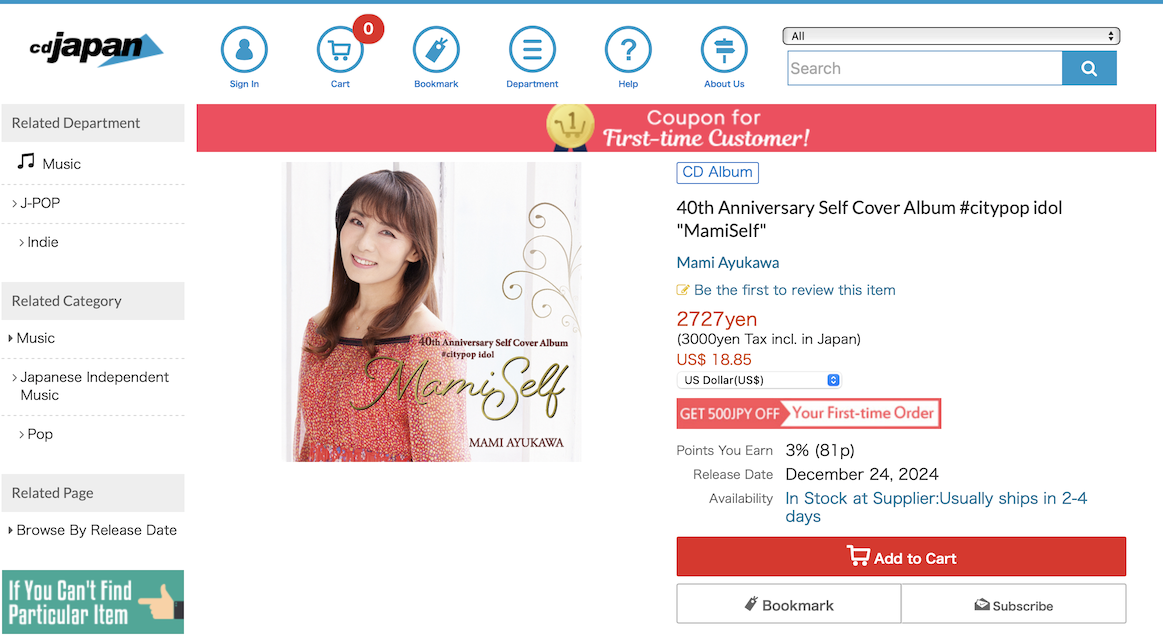Screen dimensions: 1163x637
Task: Click the Subscribe button
Action: pos(1013,604)
